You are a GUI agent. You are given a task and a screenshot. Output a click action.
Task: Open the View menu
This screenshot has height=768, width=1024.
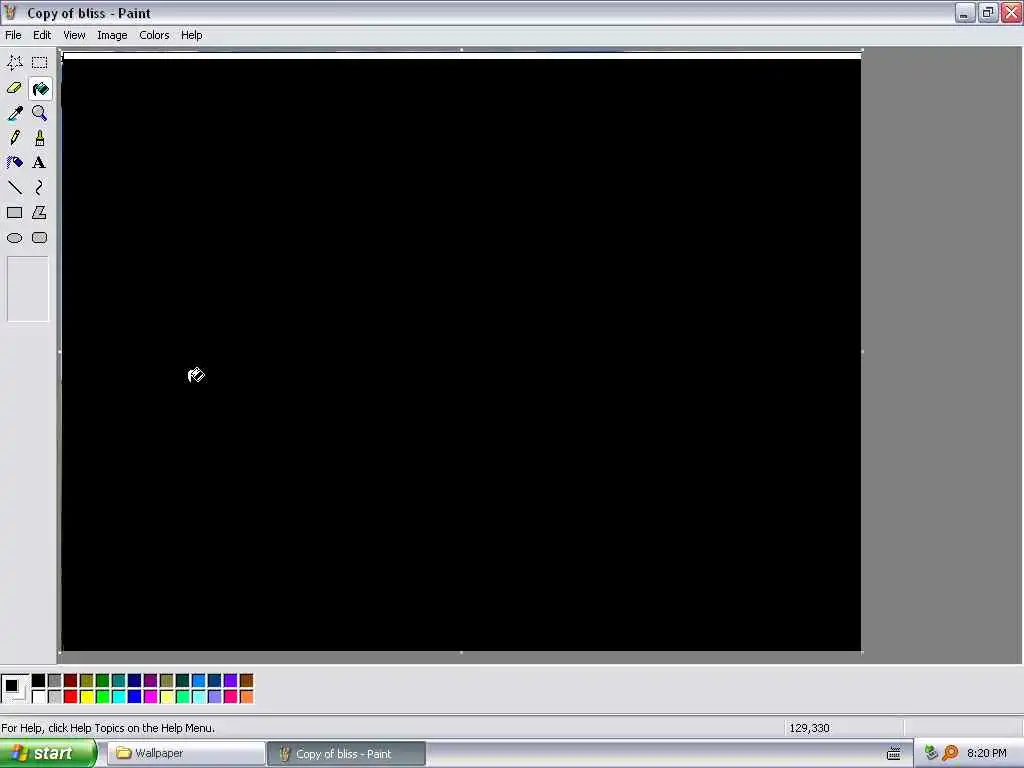coord(74,35)
